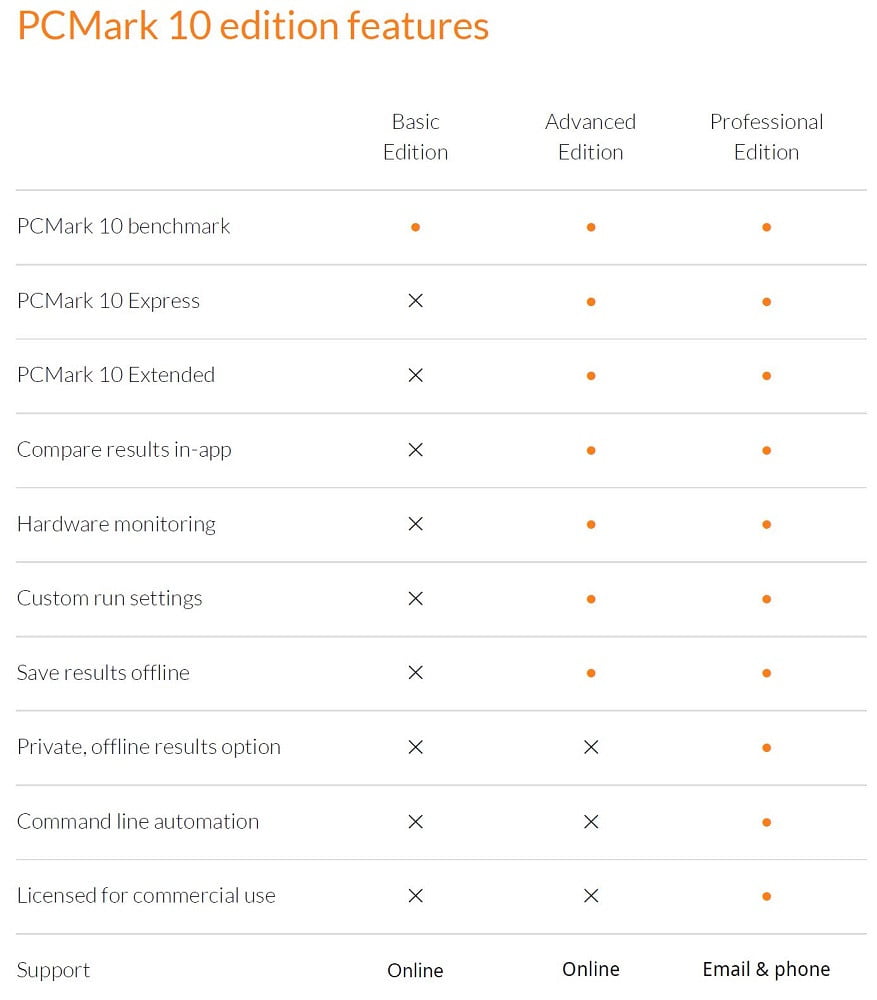Screen dimensions: 877x1000
Task: Click Professional dot in Compare results in-app row
Action: click(766, 450)
